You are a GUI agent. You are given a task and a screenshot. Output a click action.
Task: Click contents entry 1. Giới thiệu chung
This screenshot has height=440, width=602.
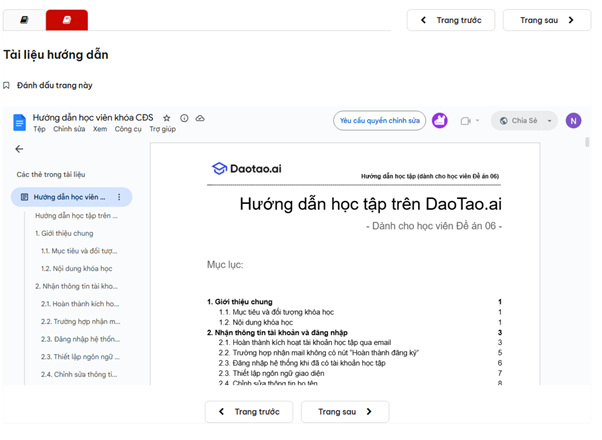point(240,302)
